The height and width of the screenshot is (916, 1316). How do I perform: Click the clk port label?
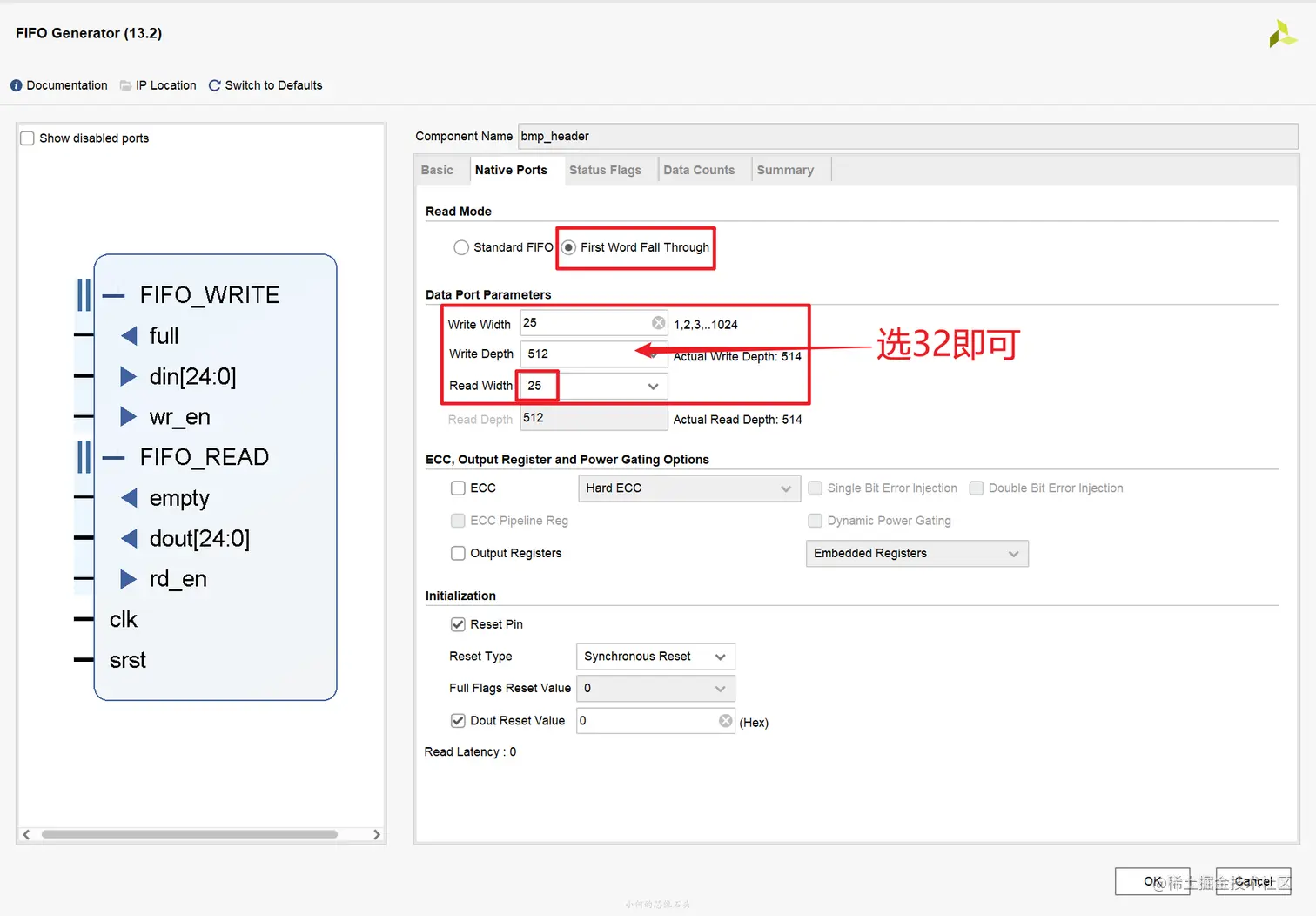click(x=124, y=619)
